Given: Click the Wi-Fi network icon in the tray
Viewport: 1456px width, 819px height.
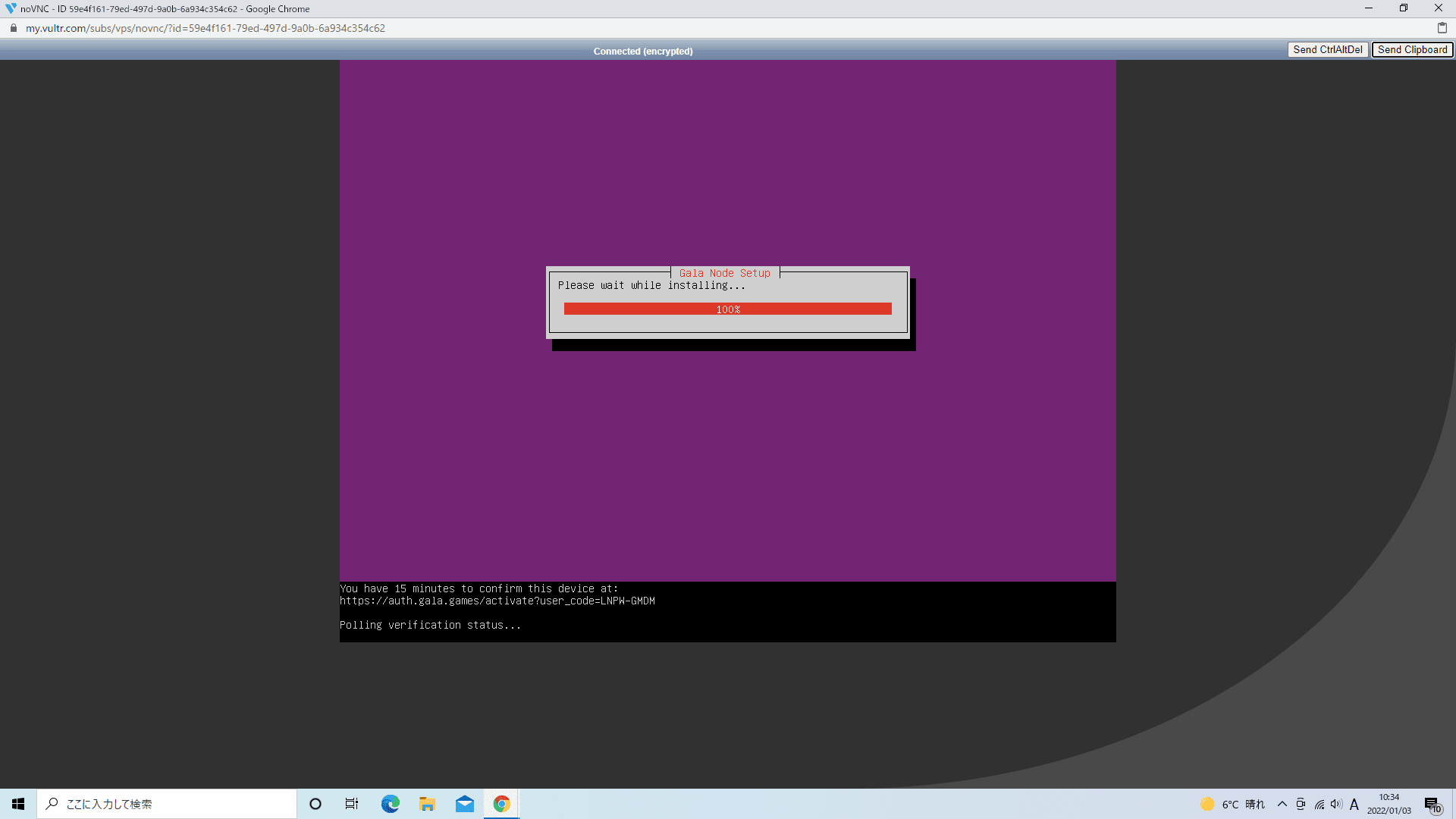Looking at the screenshot, I should (x=1319, y=804).
